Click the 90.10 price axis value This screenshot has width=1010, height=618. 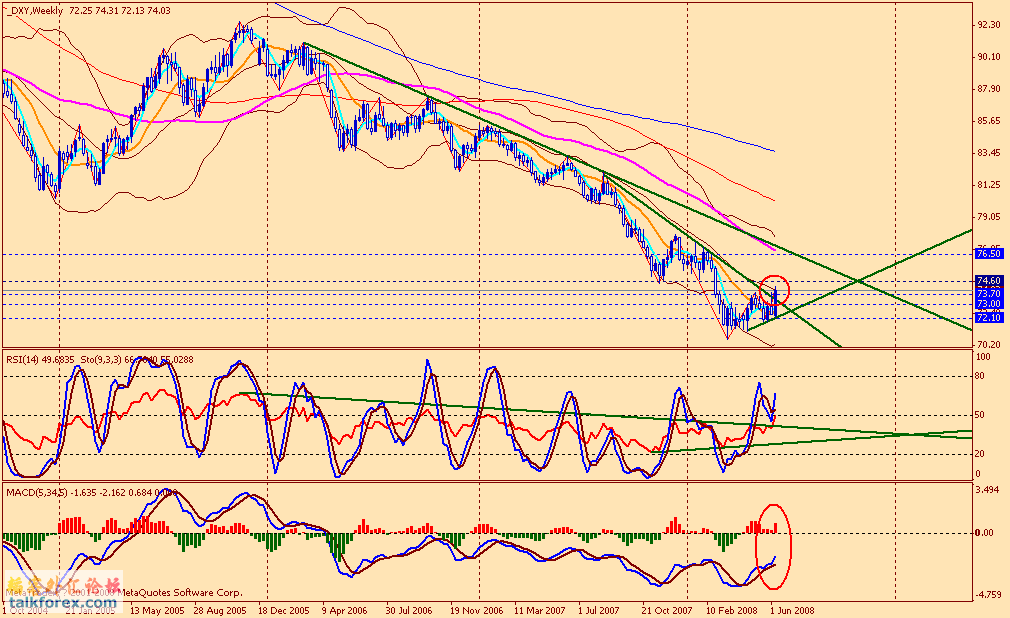coord(989,57)
